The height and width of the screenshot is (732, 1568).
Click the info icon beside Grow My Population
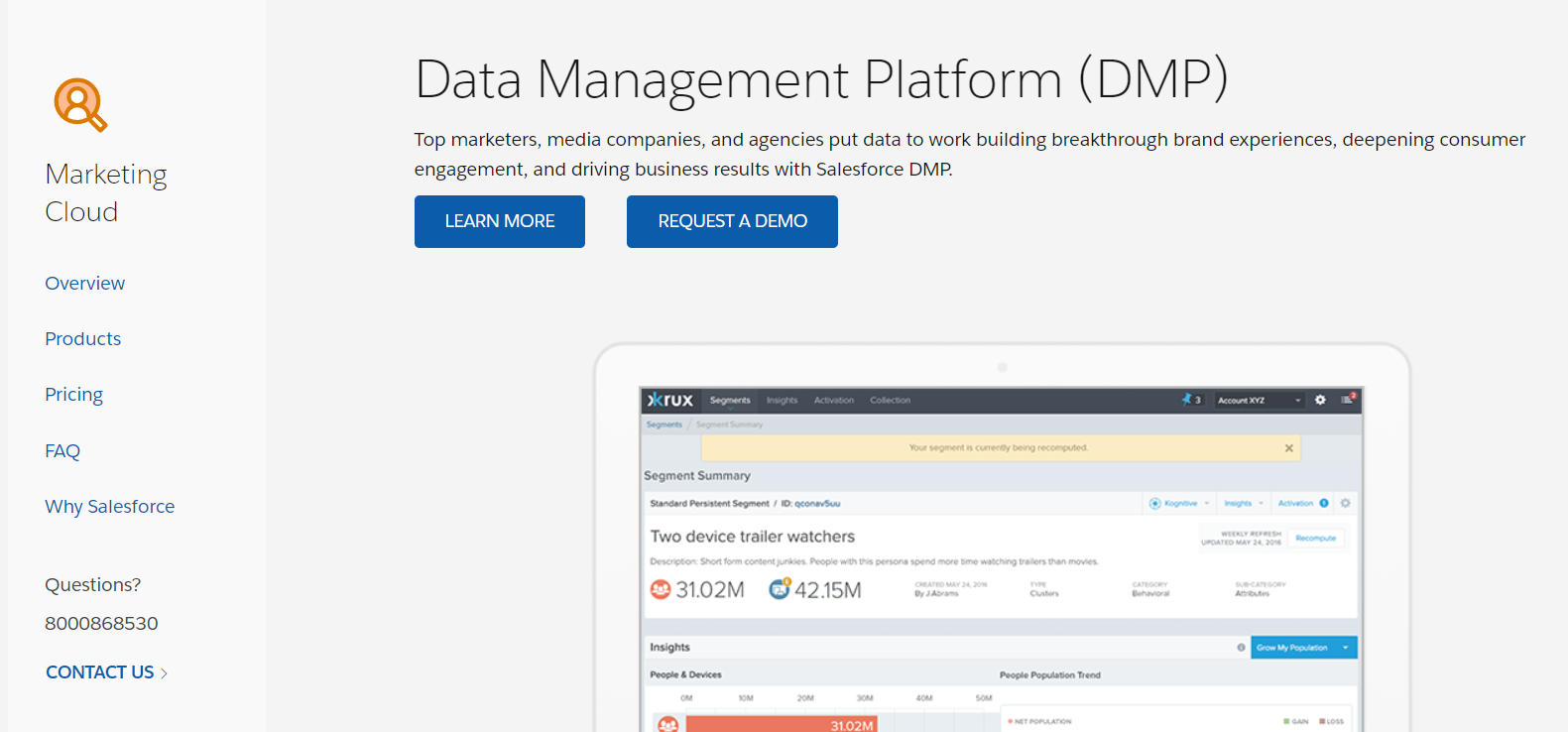coord(1241,648)
